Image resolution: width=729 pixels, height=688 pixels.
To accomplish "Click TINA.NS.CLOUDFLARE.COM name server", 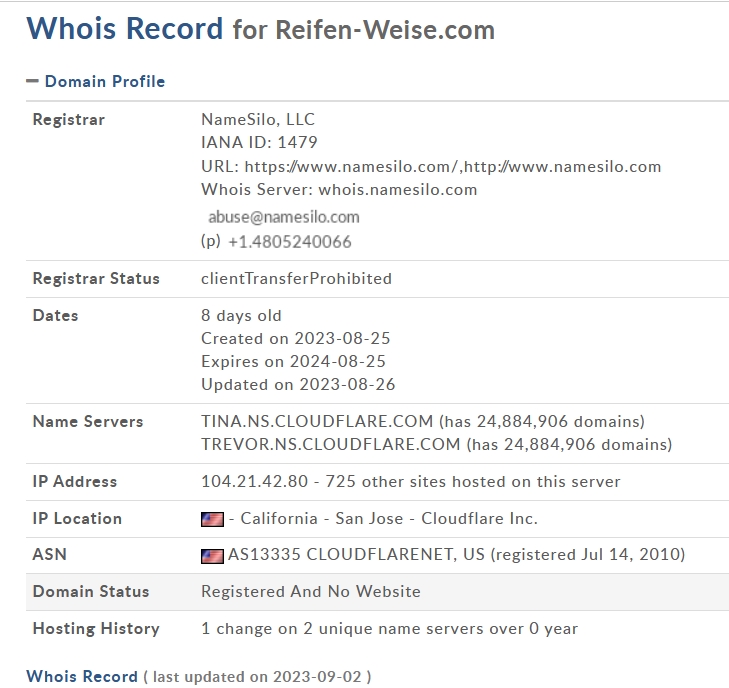I will [x=317, y=421].
